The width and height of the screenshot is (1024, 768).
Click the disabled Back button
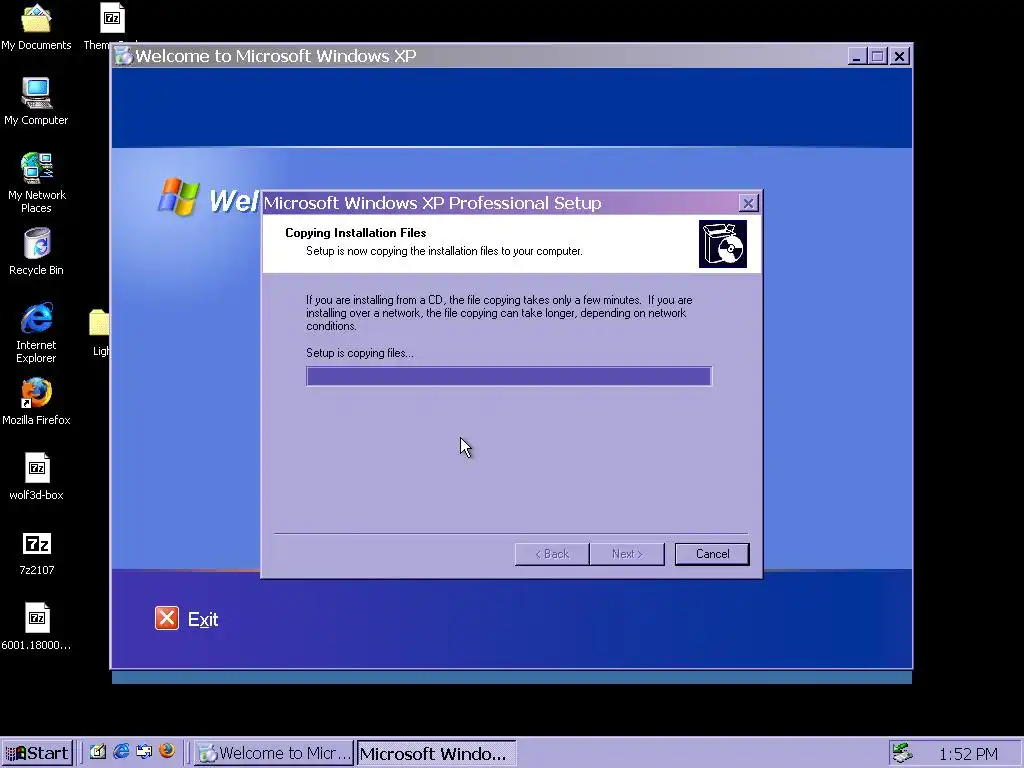tap(552, 554)
